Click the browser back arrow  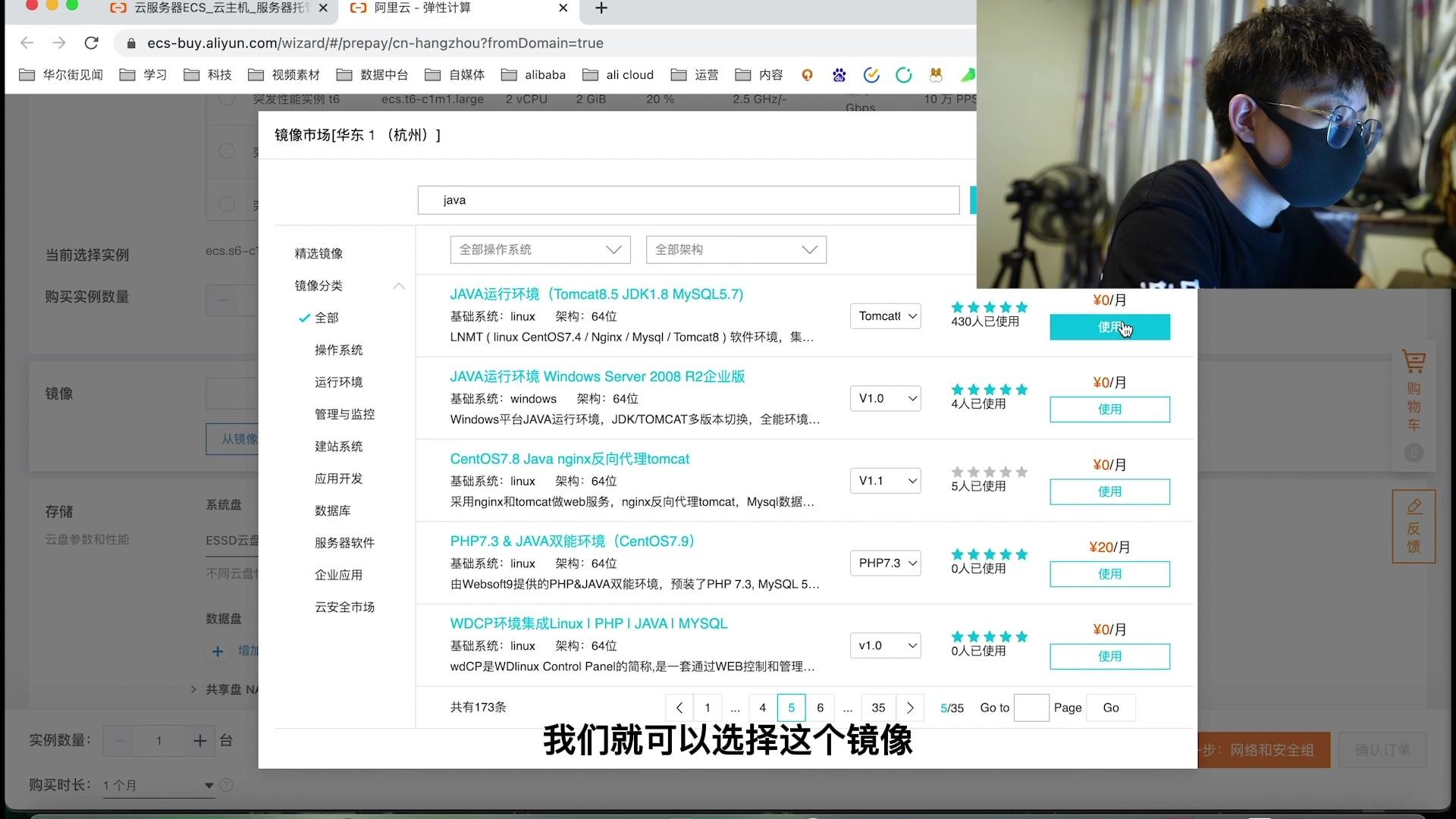tap(27, 43)
